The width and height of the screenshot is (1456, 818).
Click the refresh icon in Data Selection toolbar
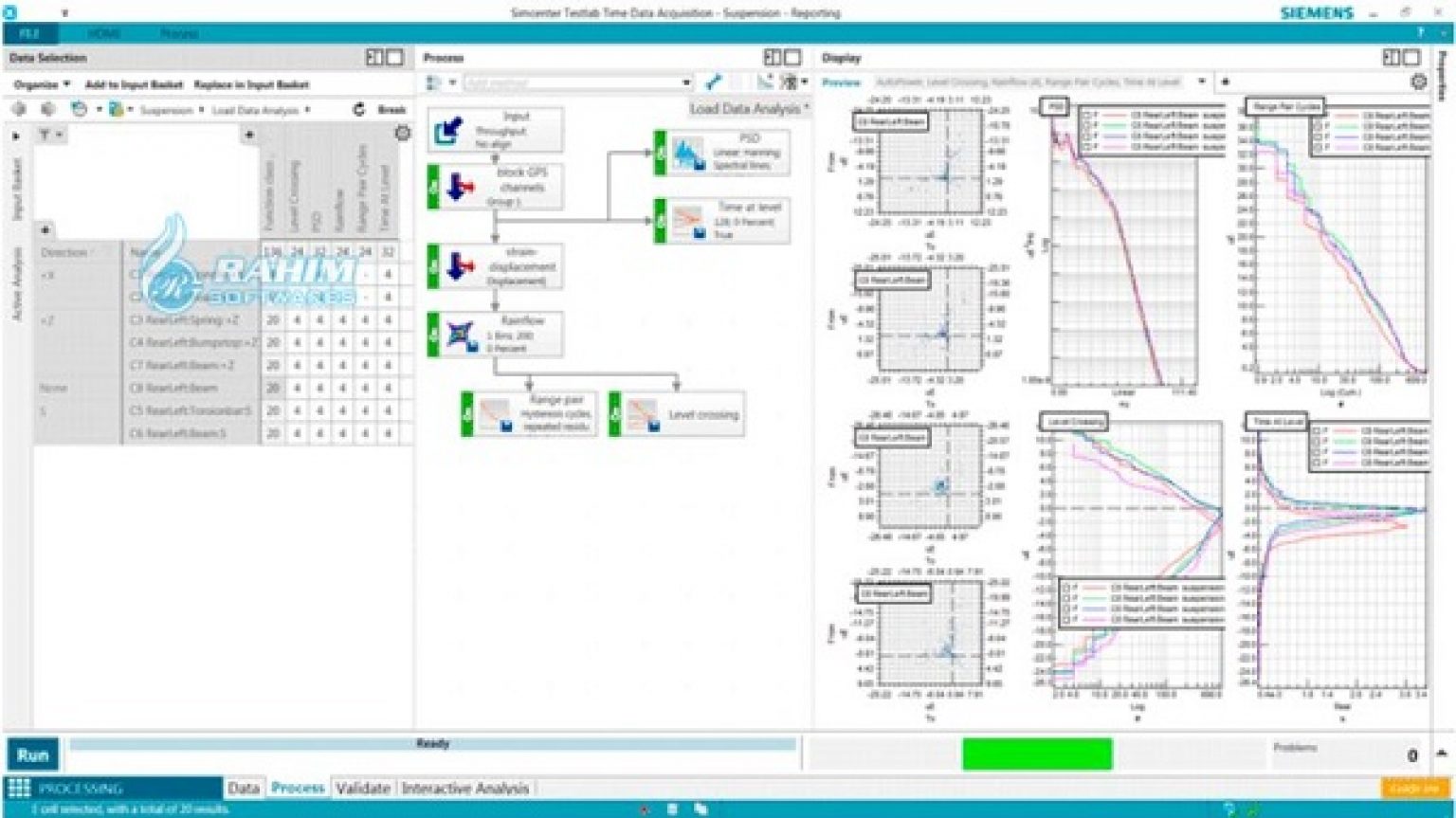coord(357,109)
